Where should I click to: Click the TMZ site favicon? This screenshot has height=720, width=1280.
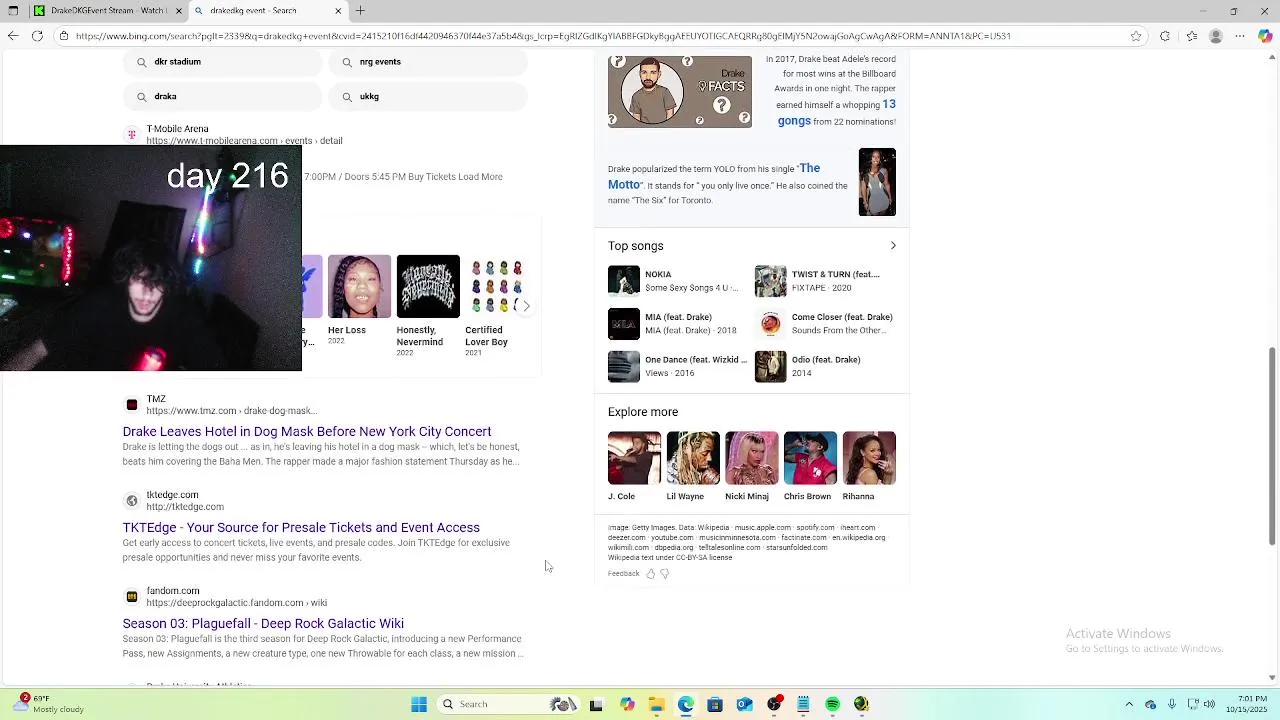(132, 405)
